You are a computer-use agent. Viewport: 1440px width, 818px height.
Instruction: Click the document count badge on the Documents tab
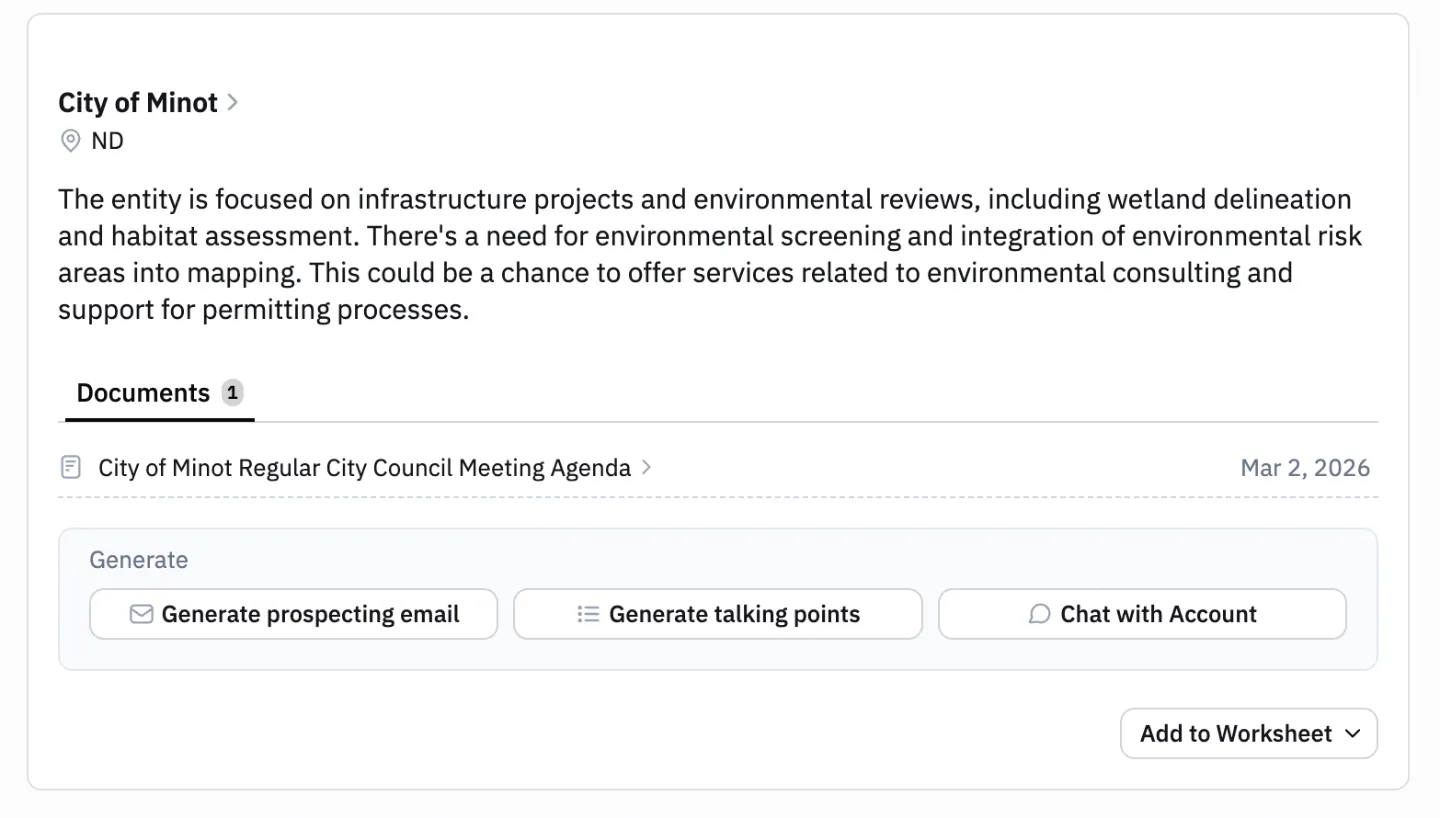point(232,393)
